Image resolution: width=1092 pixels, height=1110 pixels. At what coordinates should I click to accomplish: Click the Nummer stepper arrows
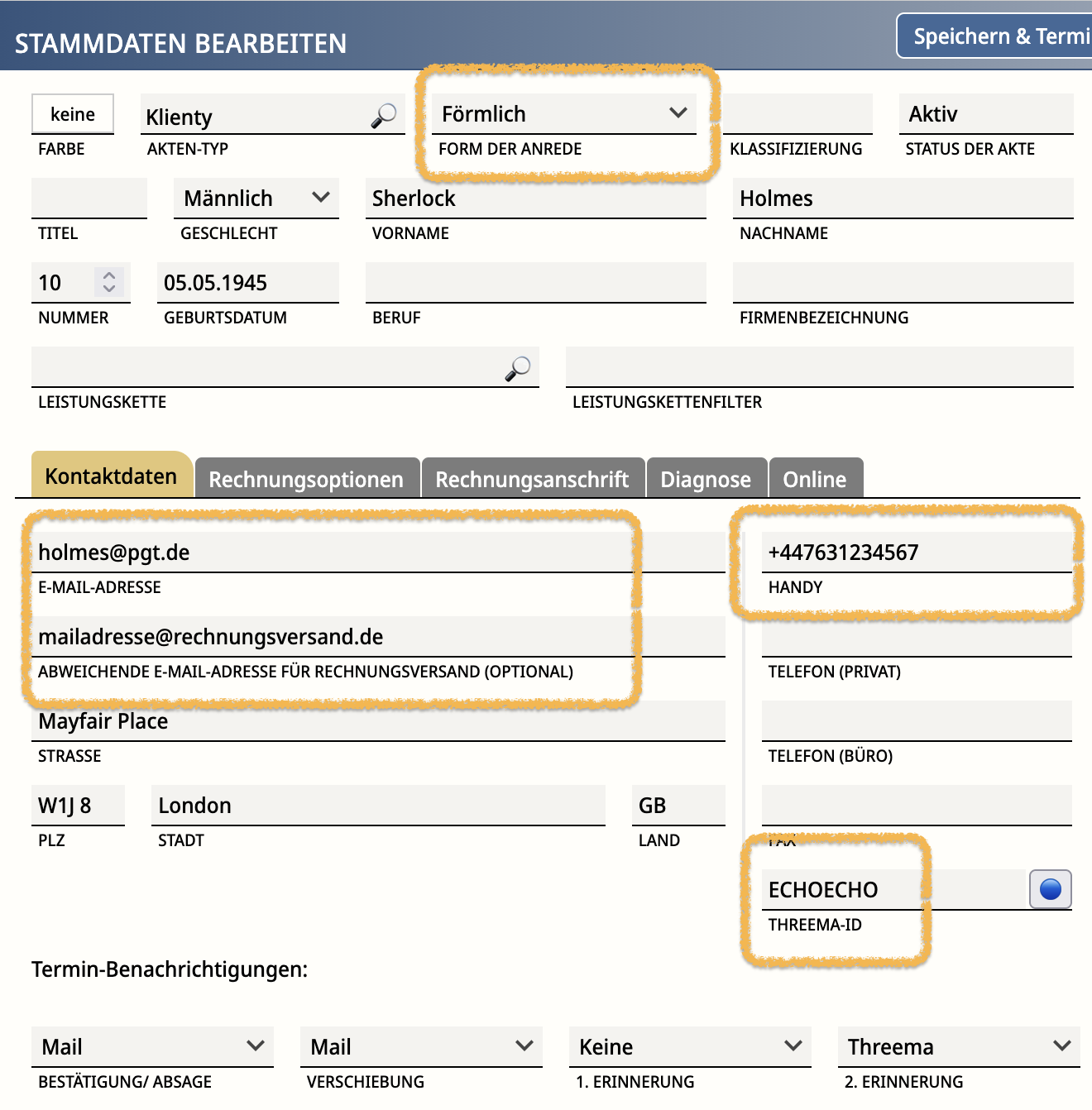109,282
